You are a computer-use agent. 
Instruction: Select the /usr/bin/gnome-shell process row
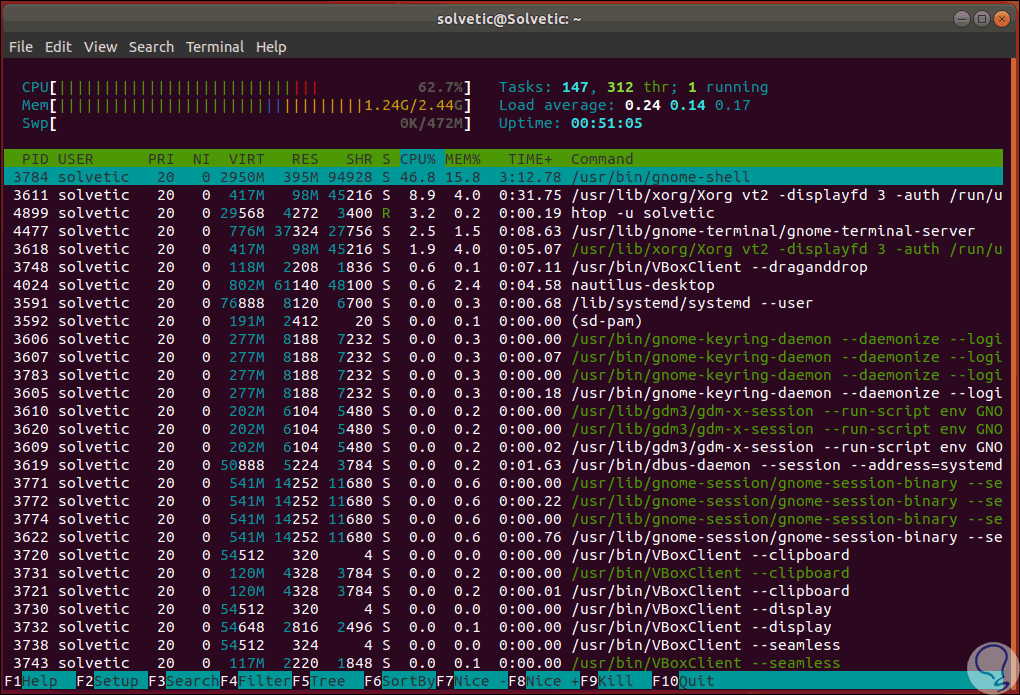pyautogui.click(x=503, y=177)
